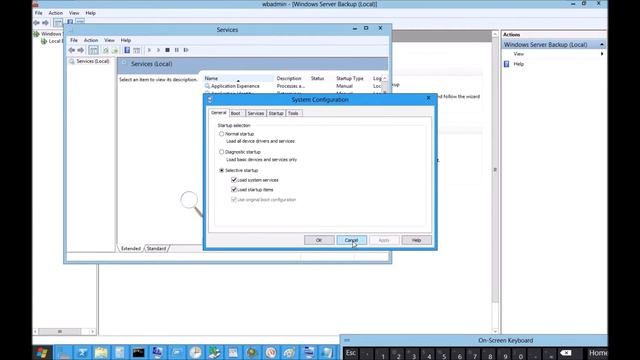Close System Configuration dialog with X
Viewport: 640px width, 360px height.
(428, 98)
